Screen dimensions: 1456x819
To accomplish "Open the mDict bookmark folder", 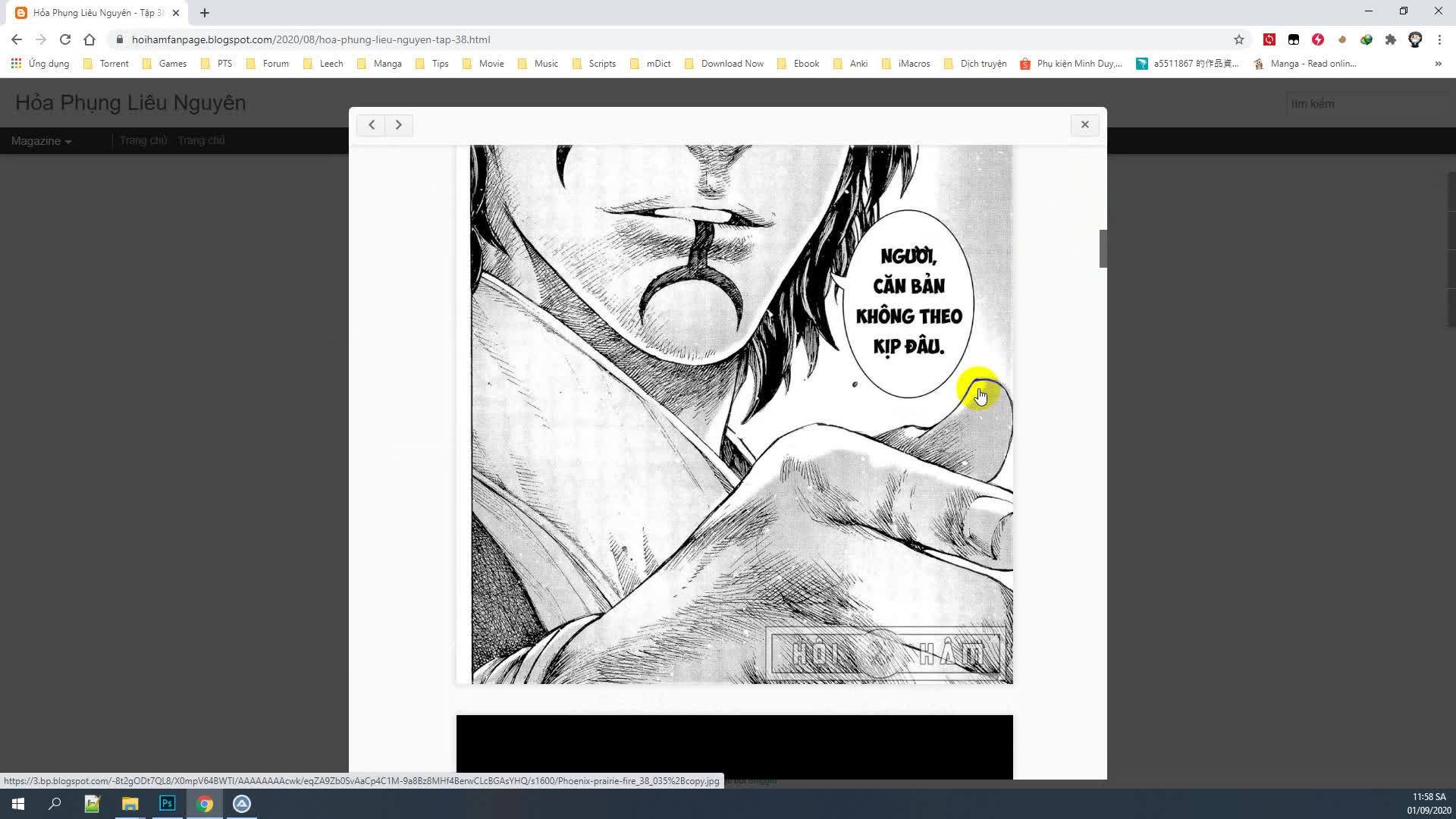I will pyautogui.click(x=650, y=64).
